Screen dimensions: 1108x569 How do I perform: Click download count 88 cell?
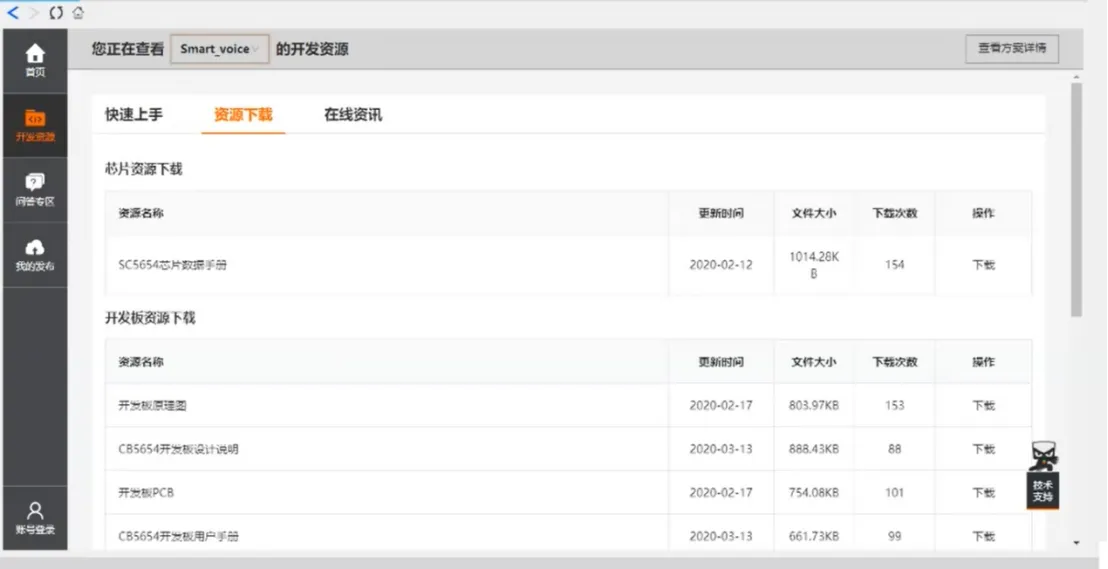895,449
